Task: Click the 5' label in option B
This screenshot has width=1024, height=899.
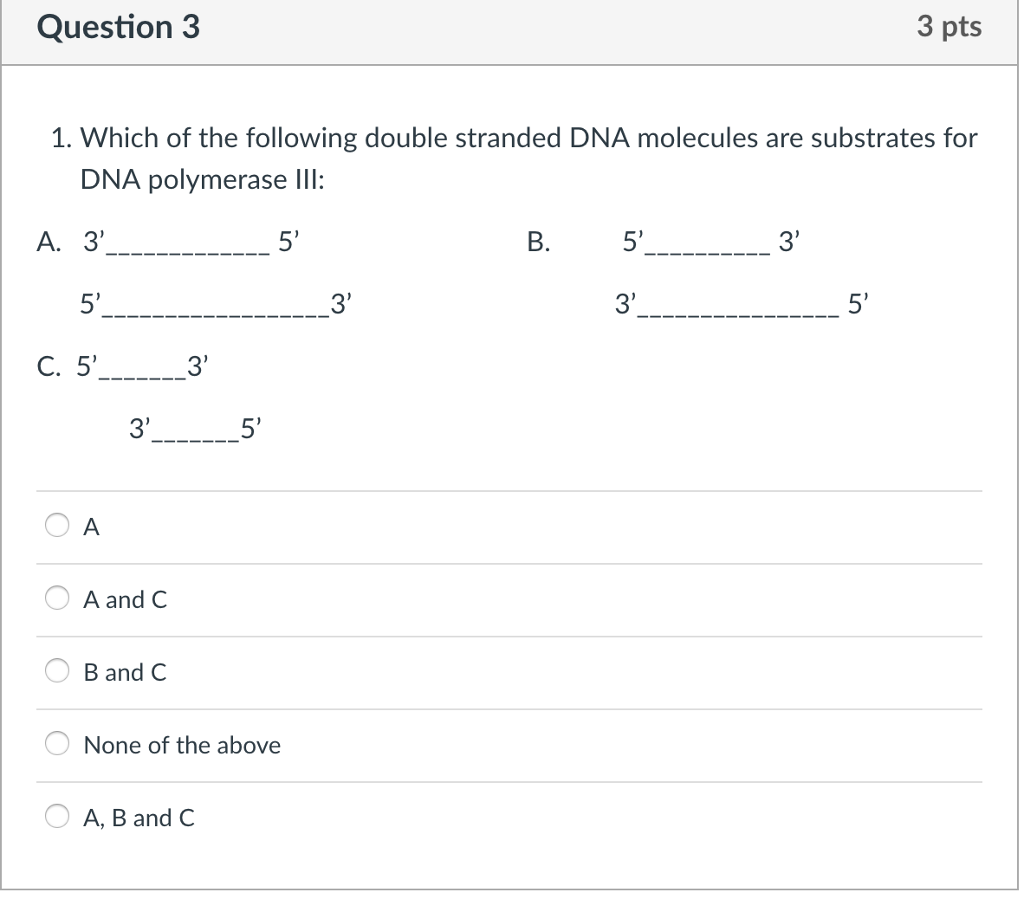Action: [630, 240]
